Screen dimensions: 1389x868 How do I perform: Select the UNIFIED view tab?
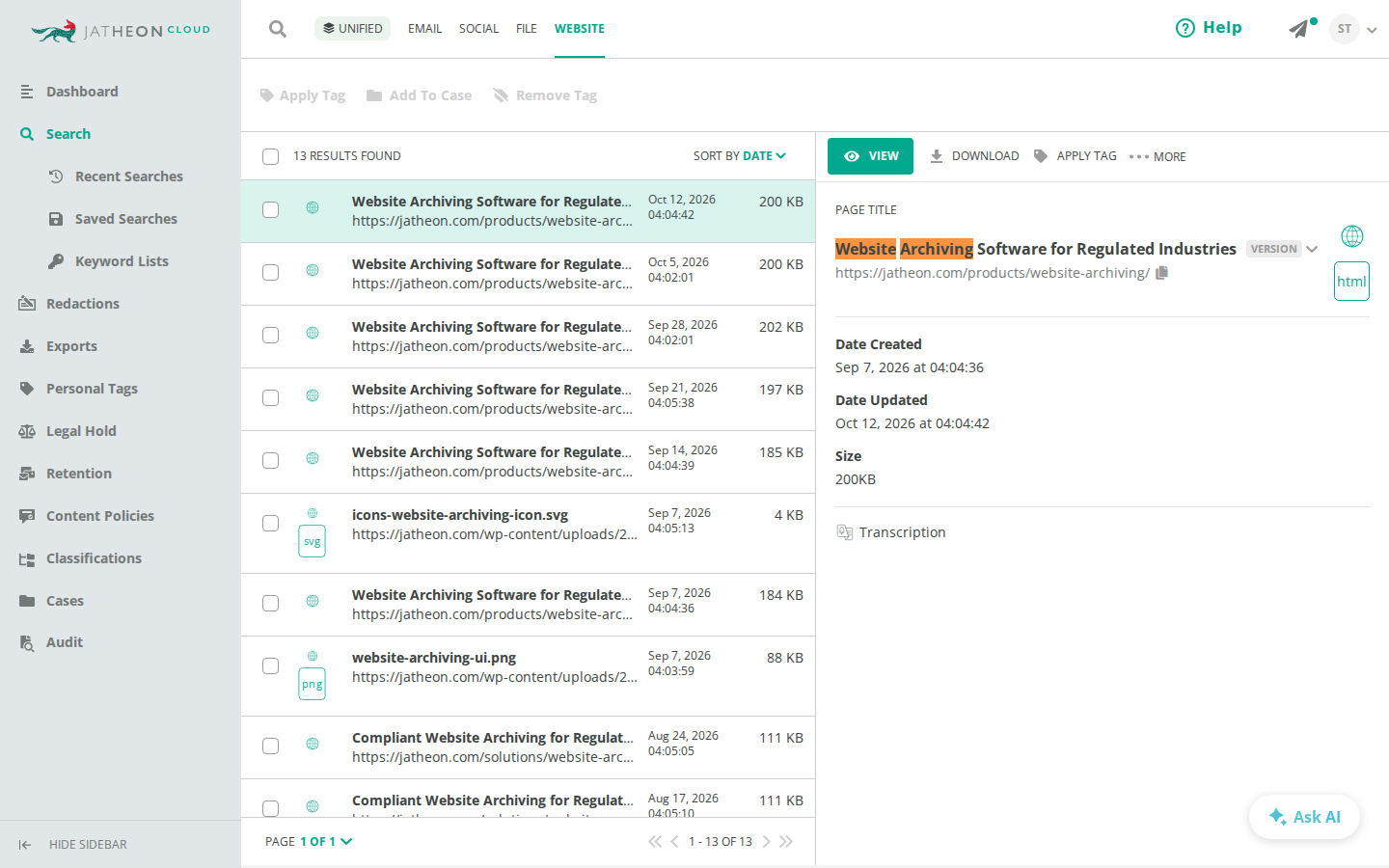(x=352, y=29)
